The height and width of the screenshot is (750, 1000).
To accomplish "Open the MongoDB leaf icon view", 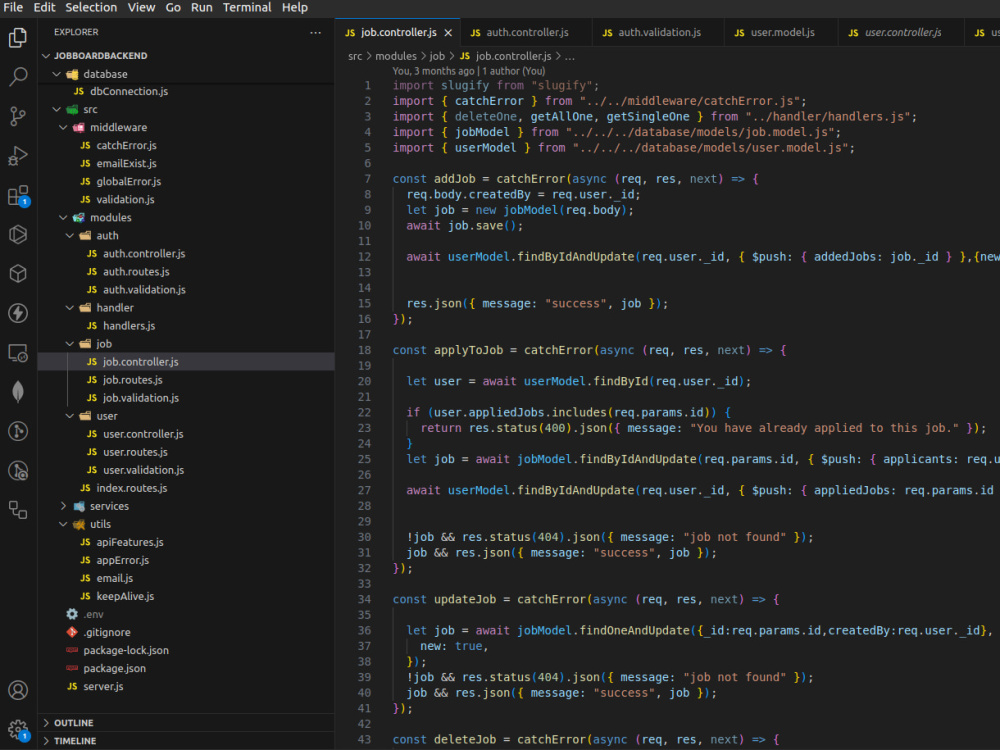I will 18,392.
